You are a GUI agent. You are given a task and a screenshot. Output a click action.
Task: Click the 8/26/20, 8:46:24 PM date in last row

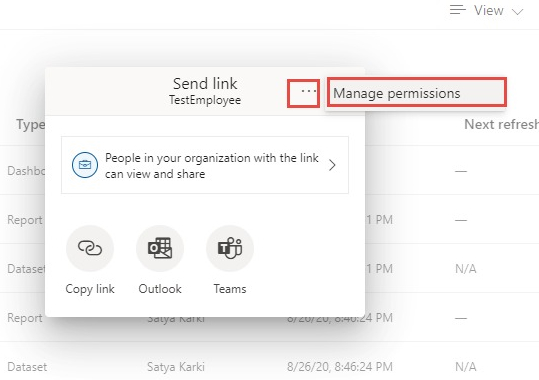[x=340, y=367]
